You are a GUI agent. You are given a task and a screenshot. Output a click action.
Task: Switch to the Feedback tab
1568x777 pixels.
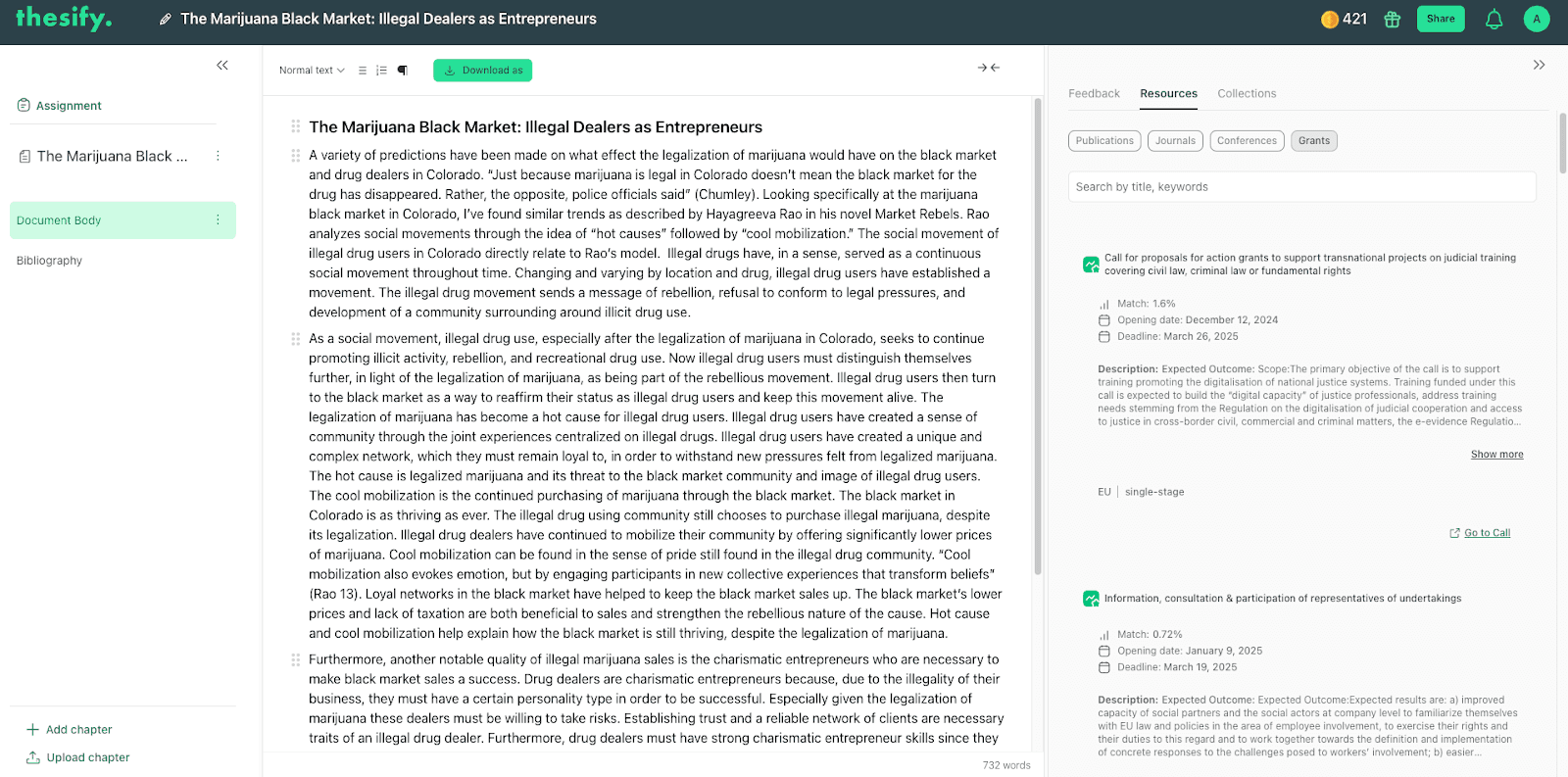(1094, 93)
